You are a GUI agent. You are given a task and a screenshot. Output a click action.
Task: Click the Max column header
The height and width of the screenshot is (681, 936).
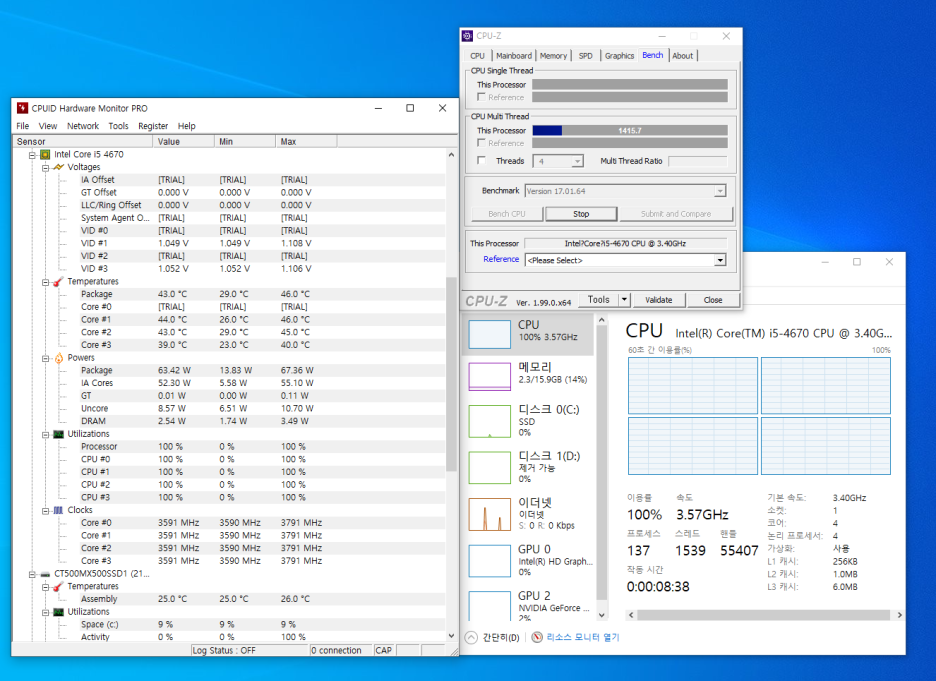coord(306,141)
